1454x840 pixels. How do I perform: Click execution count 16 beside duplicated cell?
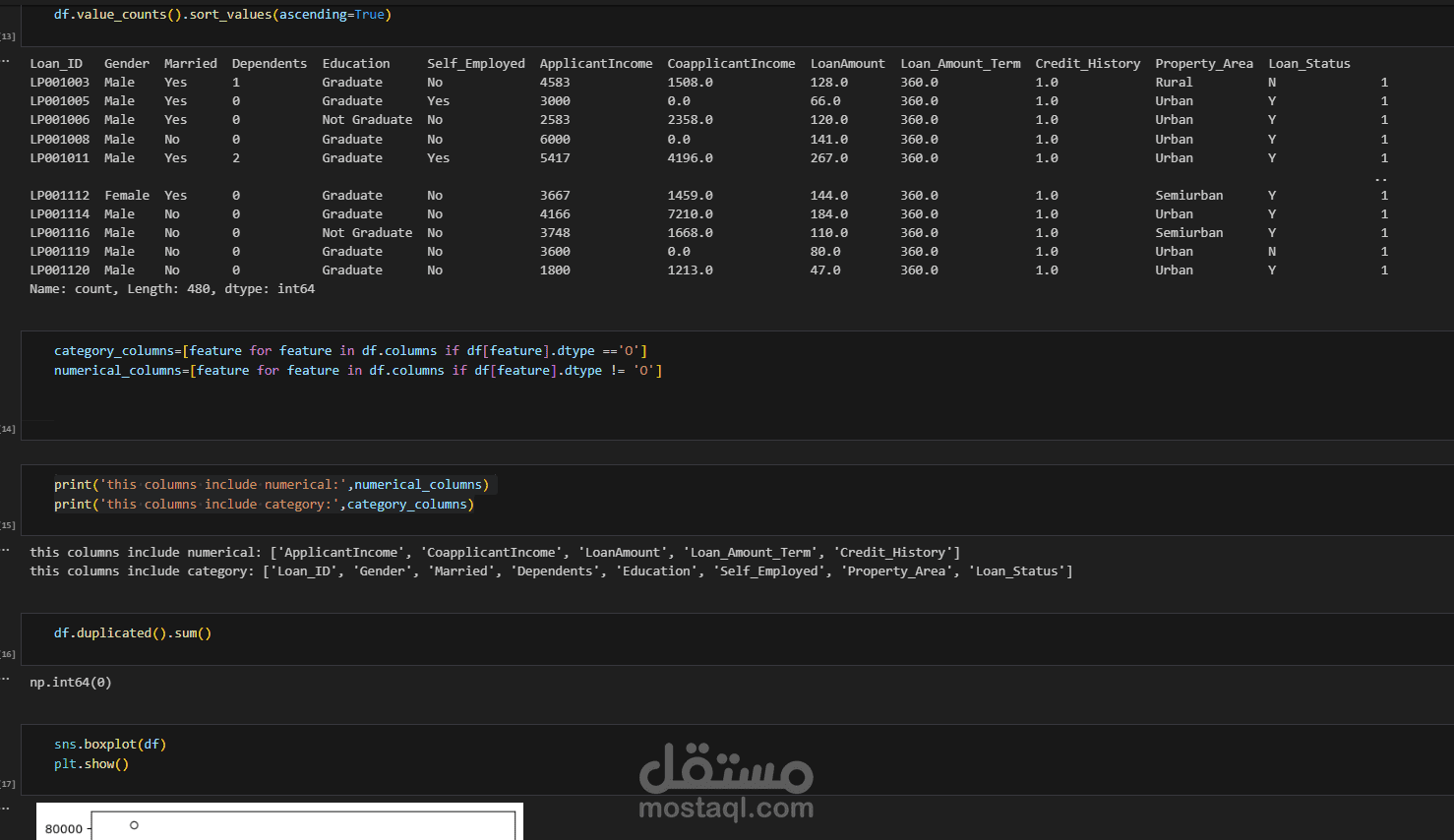[8, 654]
